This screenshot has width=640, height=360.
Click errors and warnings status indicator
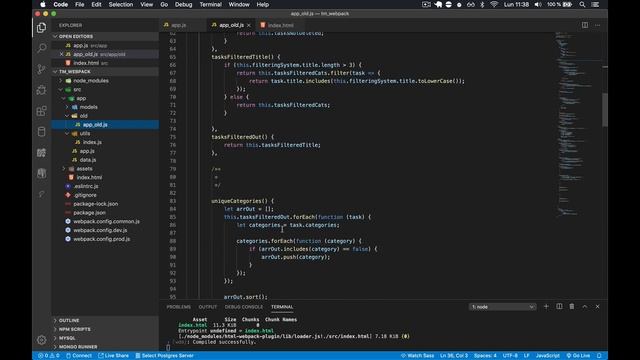tap(49, 356)
